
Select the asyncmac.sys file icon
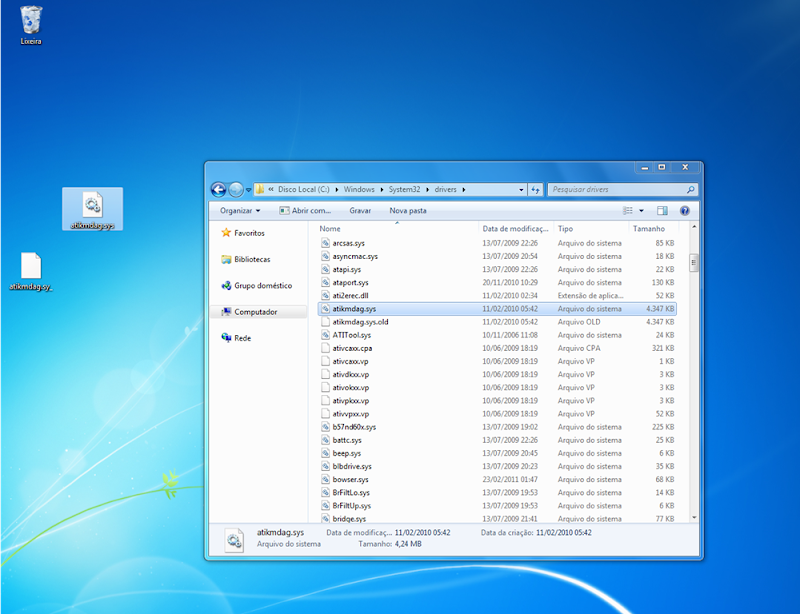coord(325,256)
